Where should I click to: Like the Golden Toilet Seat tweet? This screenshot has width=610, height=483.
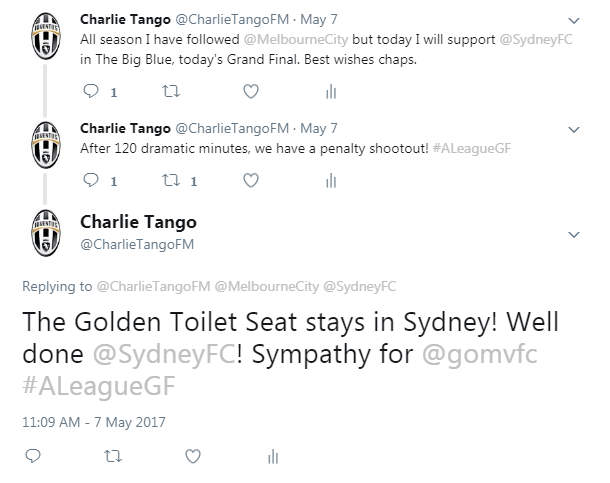pos(193,456)
